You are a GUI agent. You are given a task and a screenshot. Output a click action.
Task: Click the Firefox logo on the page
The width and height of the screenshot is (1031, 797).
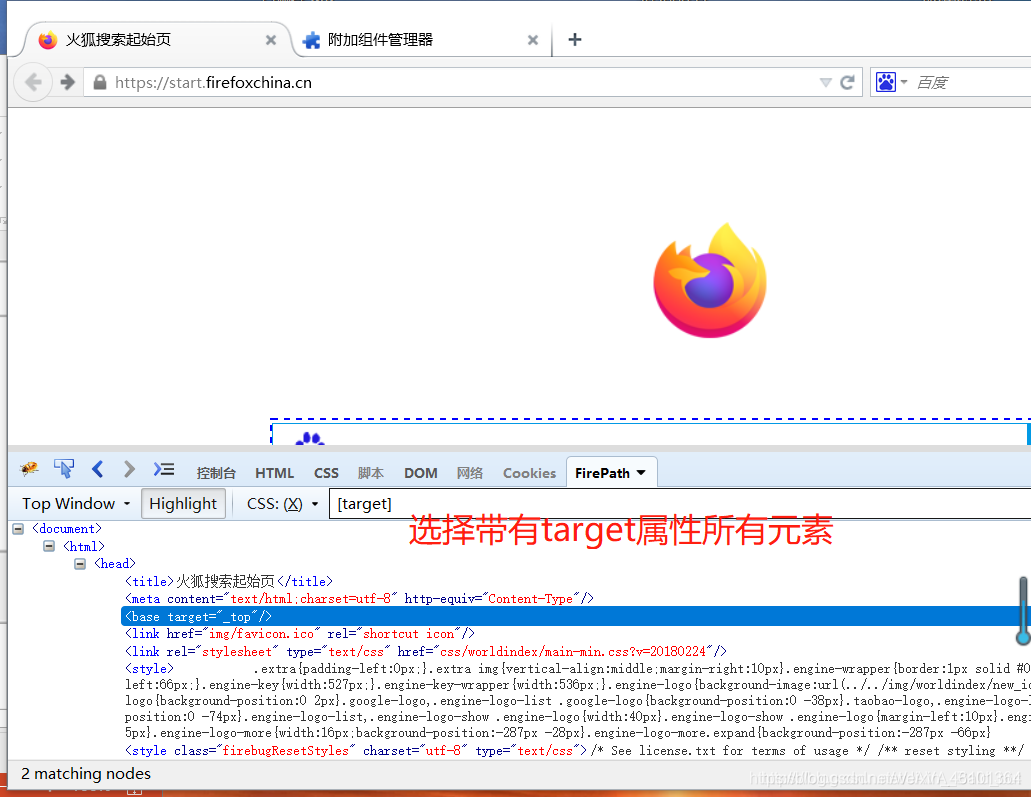(x=710, y=281)
